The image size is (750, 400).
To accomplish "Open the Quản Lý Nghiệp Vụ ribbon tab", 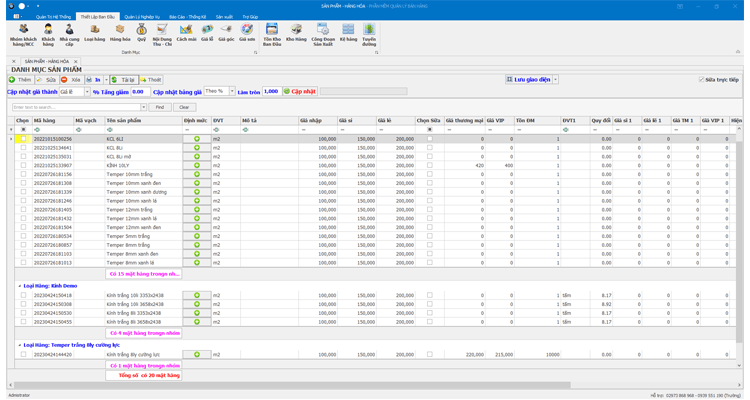I will [x=140, y=17].
